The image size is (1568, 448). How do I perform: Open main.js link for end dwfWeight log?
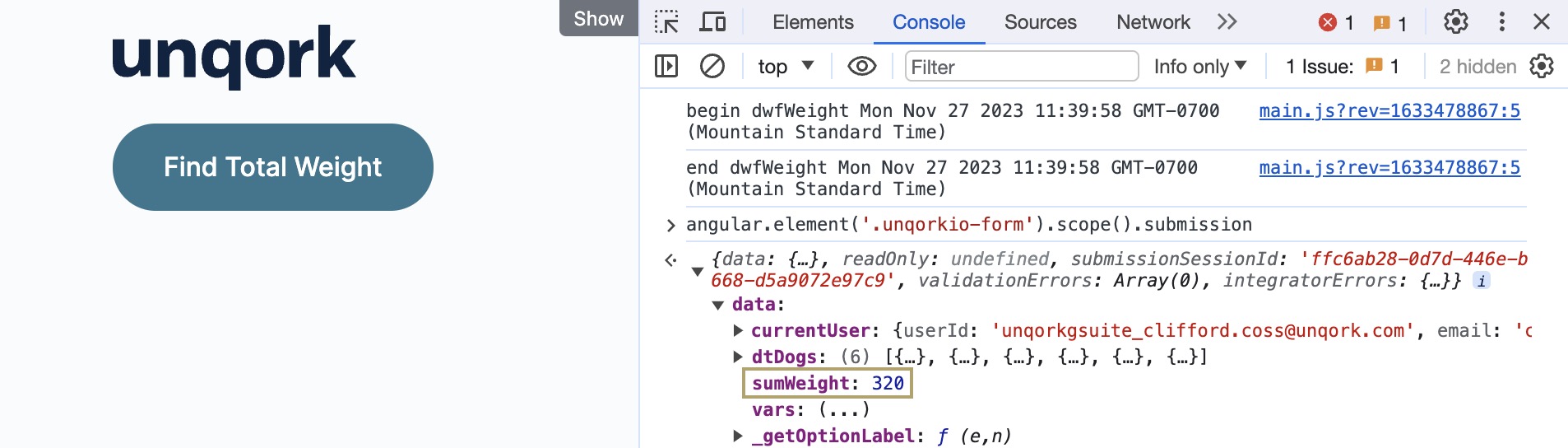pyautogui.click(x=1389, y=167)
